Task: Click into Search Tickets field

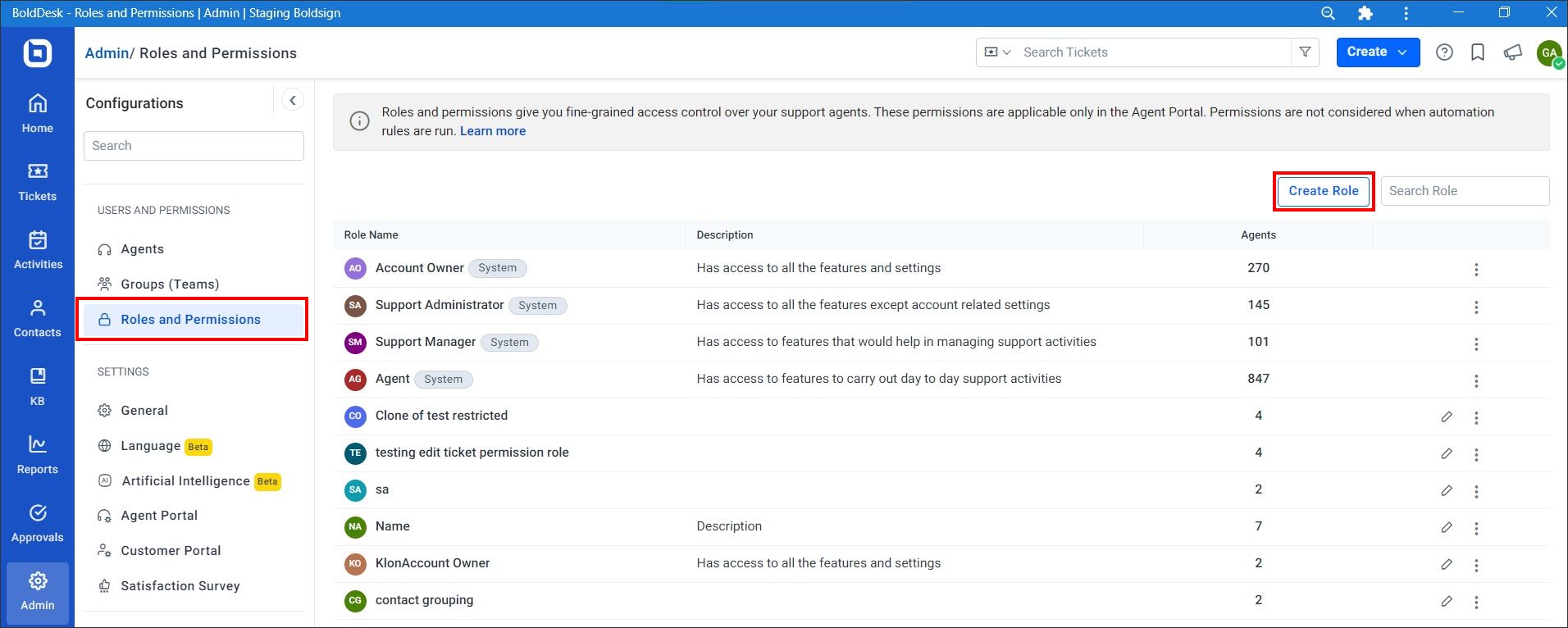Action: click(1152, 52)
